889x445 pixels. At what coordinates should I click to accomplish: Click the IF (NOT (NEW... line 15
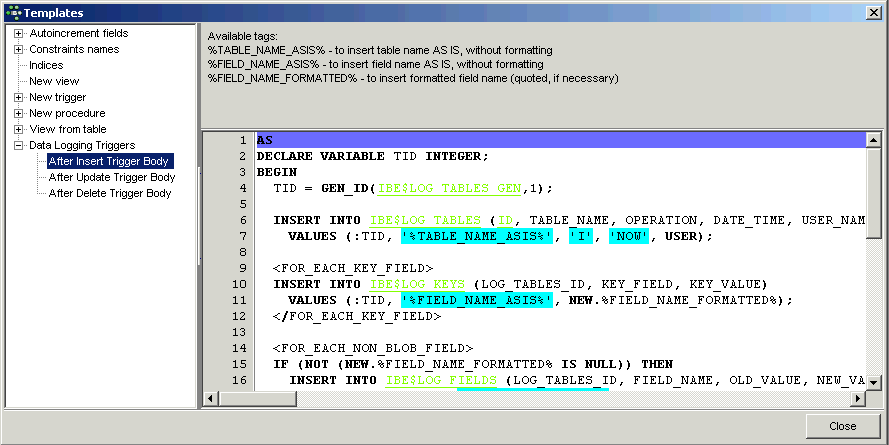472,364
